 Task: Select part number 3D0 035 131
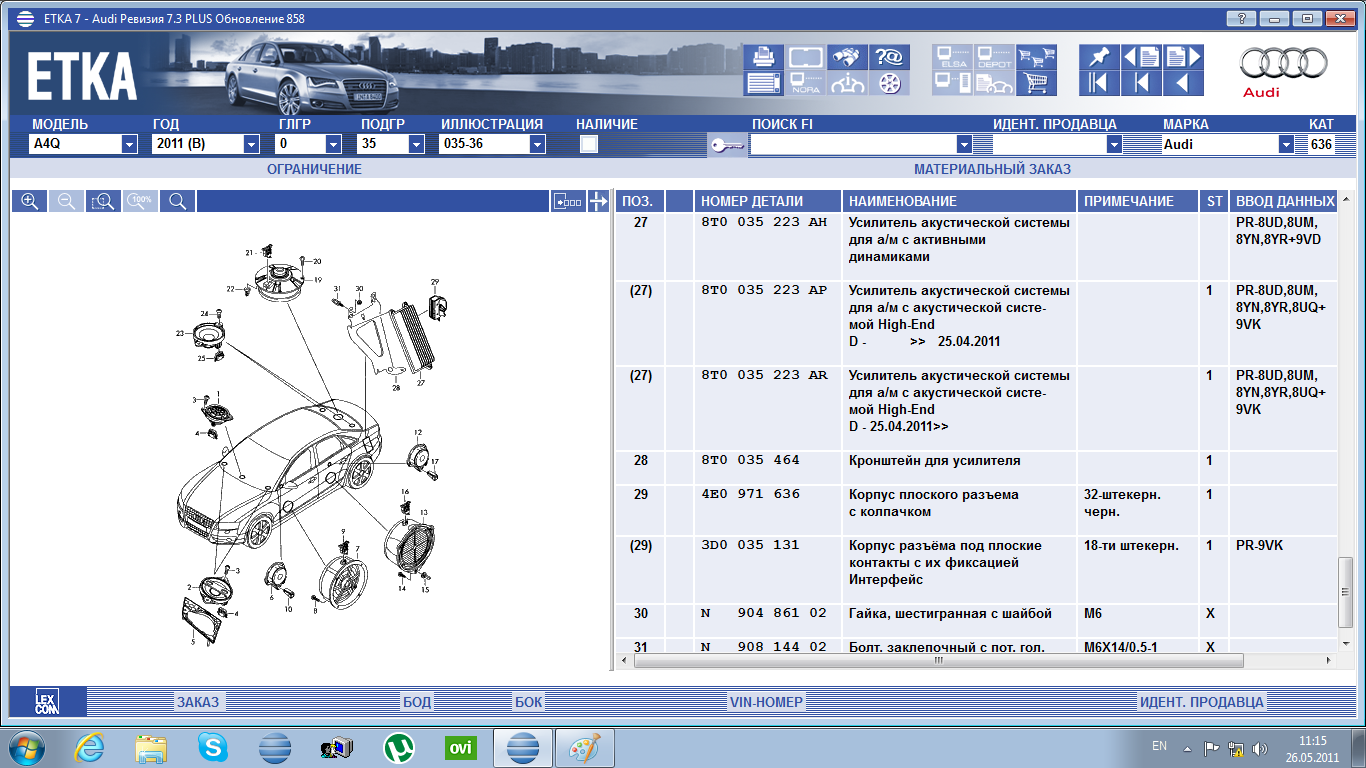[x=750, y=545]
